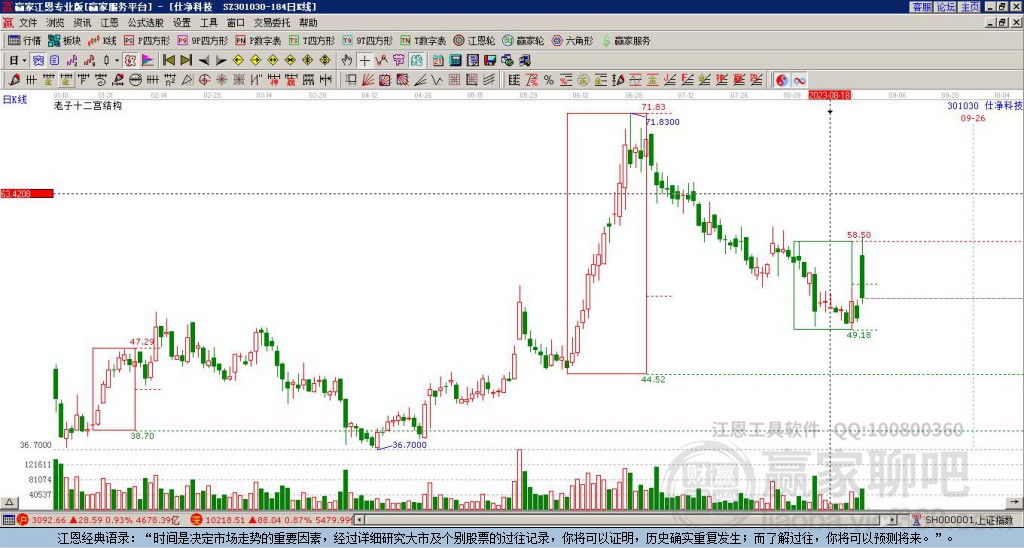Open the 六角形 tool

pyautogui.click(x=572, y=40)
